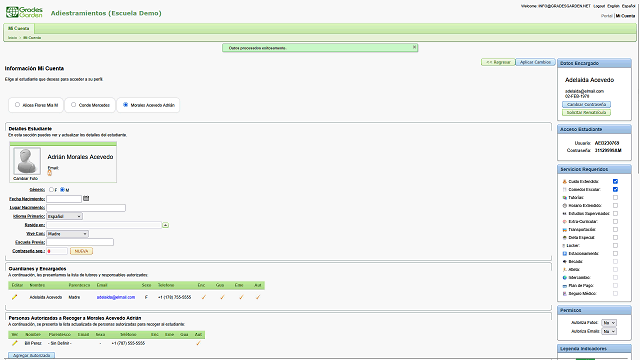The image size is (640, 360).
Task: Open the Autoriza Emails dropdown
Action: tap(609, 331)
